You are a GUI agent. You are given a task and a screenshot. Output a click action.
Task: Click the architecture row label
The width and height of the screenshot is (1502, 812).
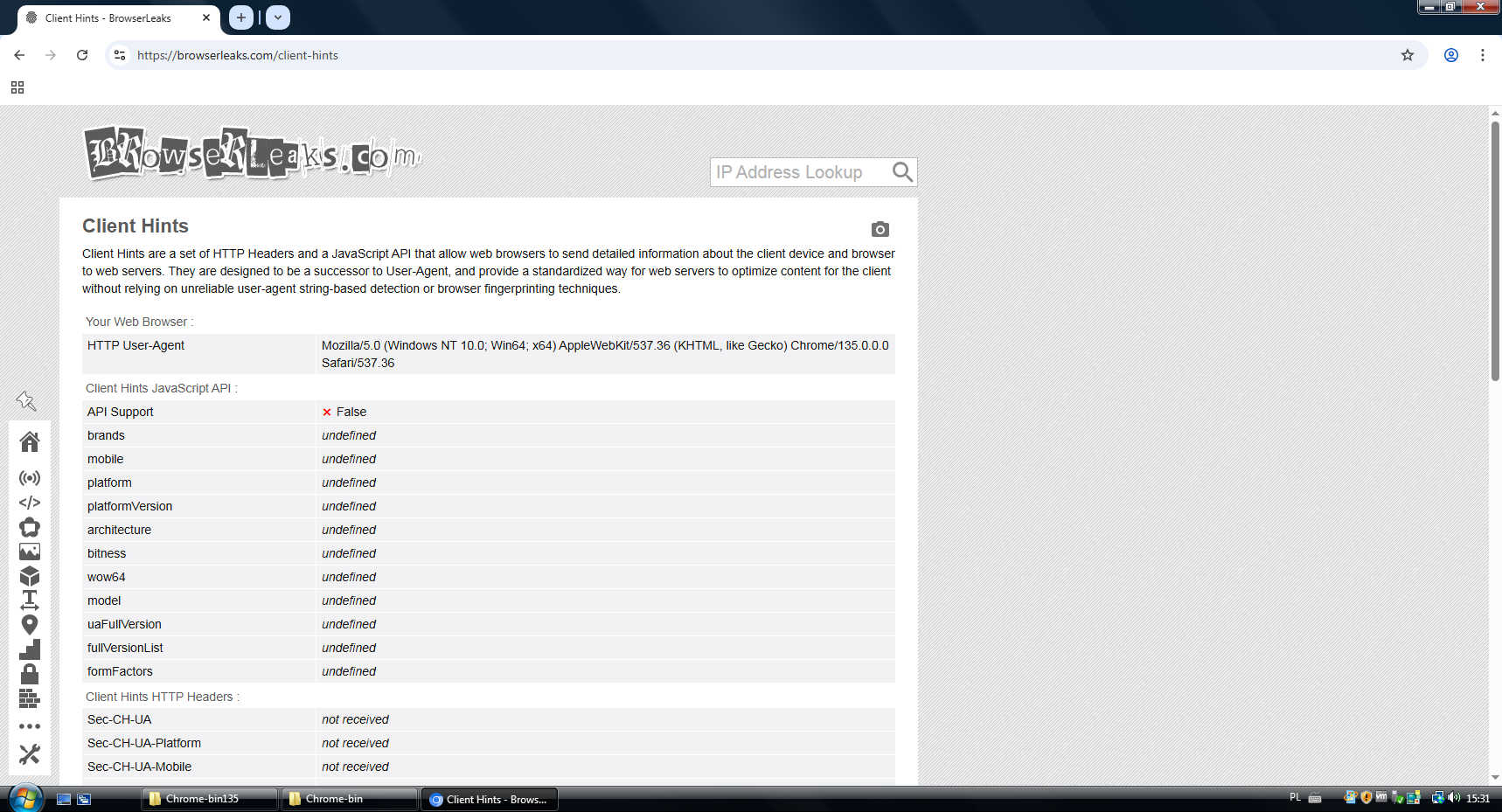click(x=119, y=530)
